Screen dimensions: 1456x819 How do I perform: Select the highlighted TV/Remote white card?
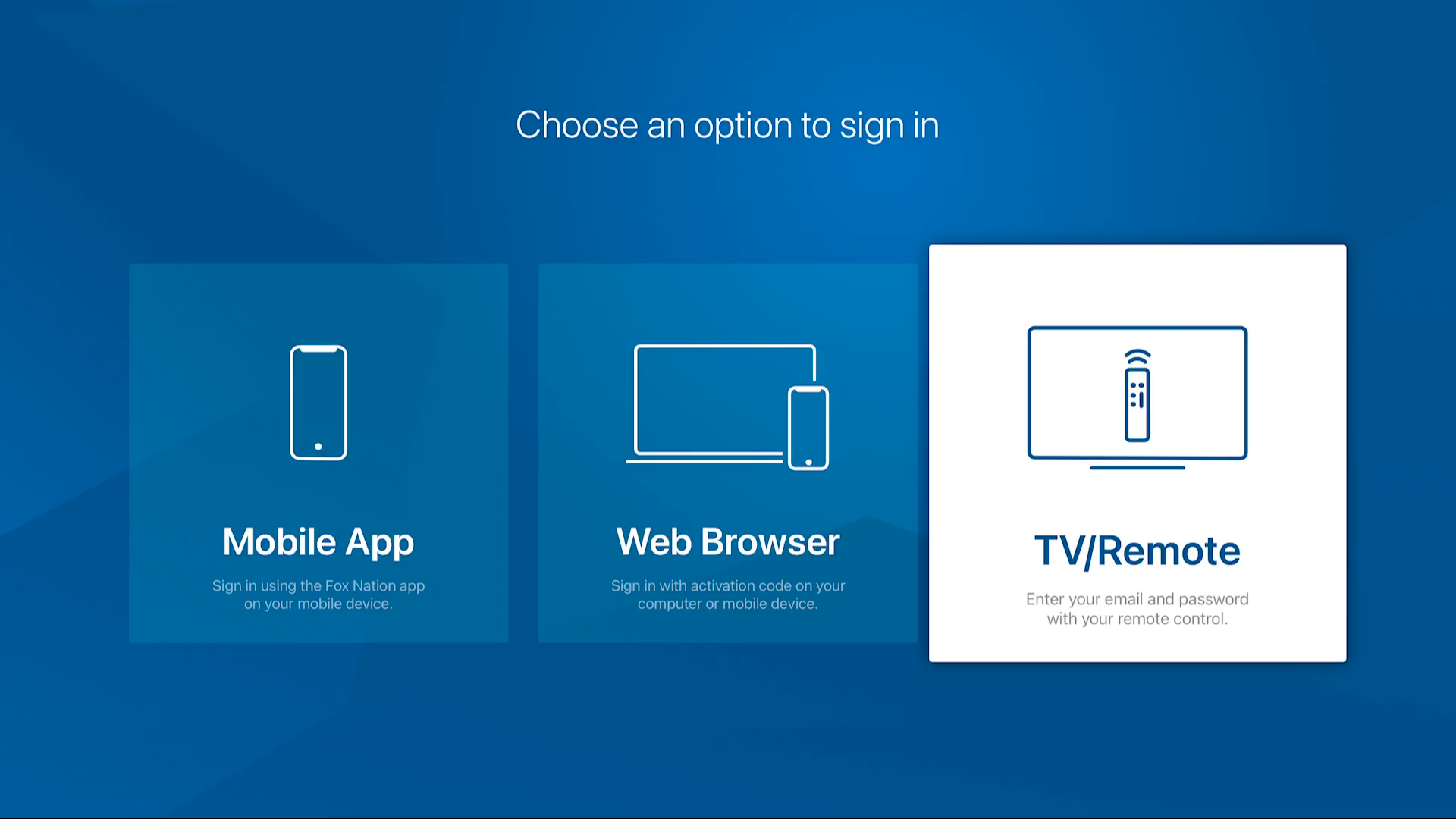(x=1137, y=453)
